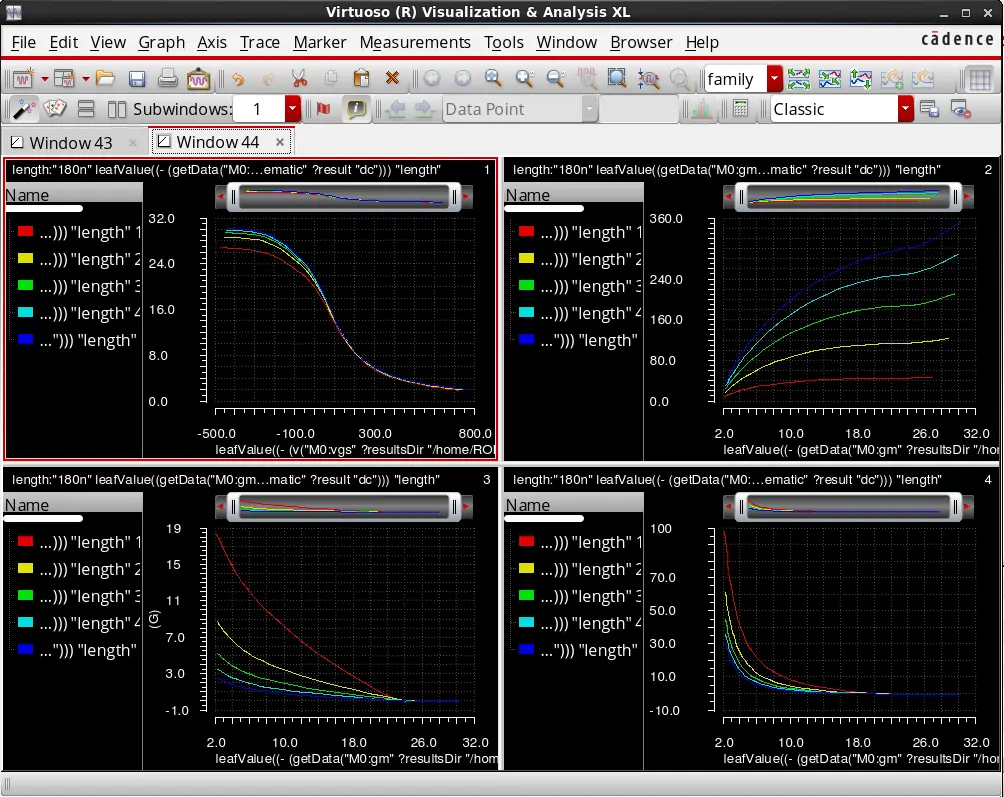This screenshot has width=1004, height=797.
Task: Click the Subwindows number field
Action: coord(259,109)
